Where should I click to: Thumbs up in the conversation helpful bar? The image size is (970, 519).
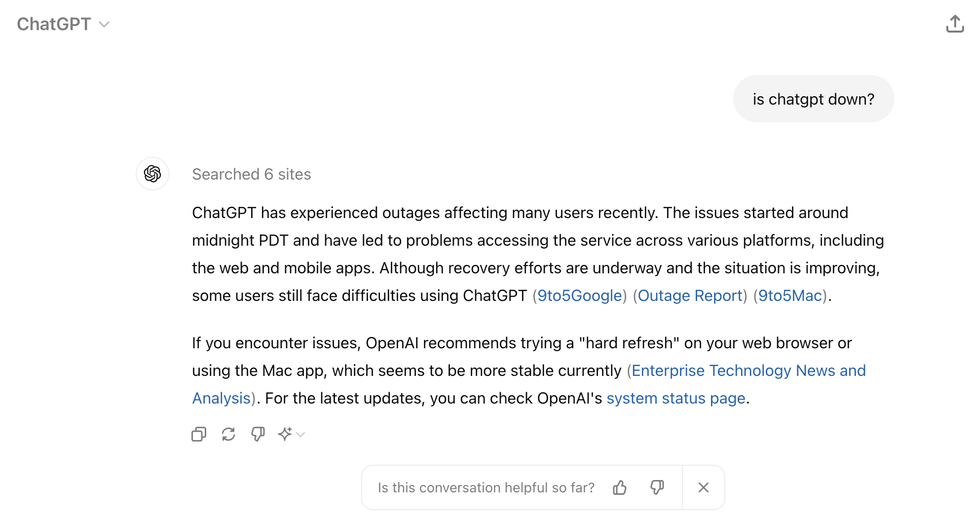(620, 488)
